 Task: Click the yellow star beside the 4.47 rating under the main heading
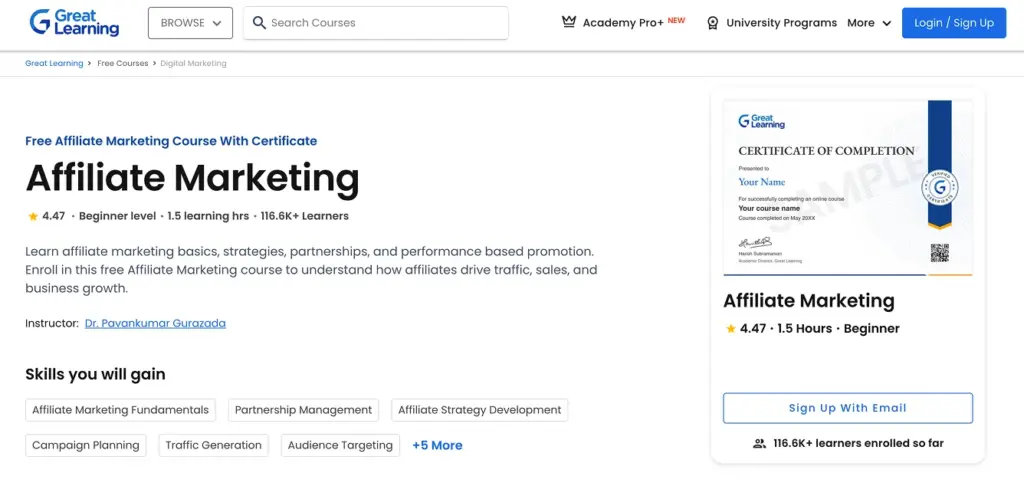[x=33, y=216]
